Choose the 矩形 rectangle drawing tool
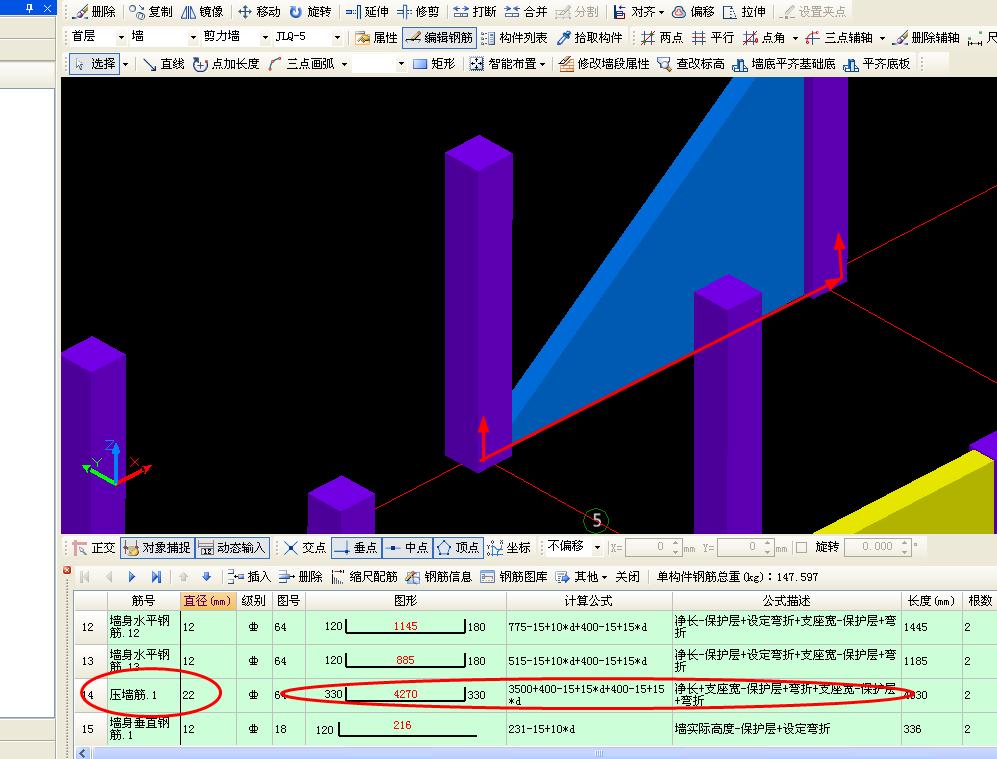Viewport: 997px width, 759px height. tap(434, 64)
